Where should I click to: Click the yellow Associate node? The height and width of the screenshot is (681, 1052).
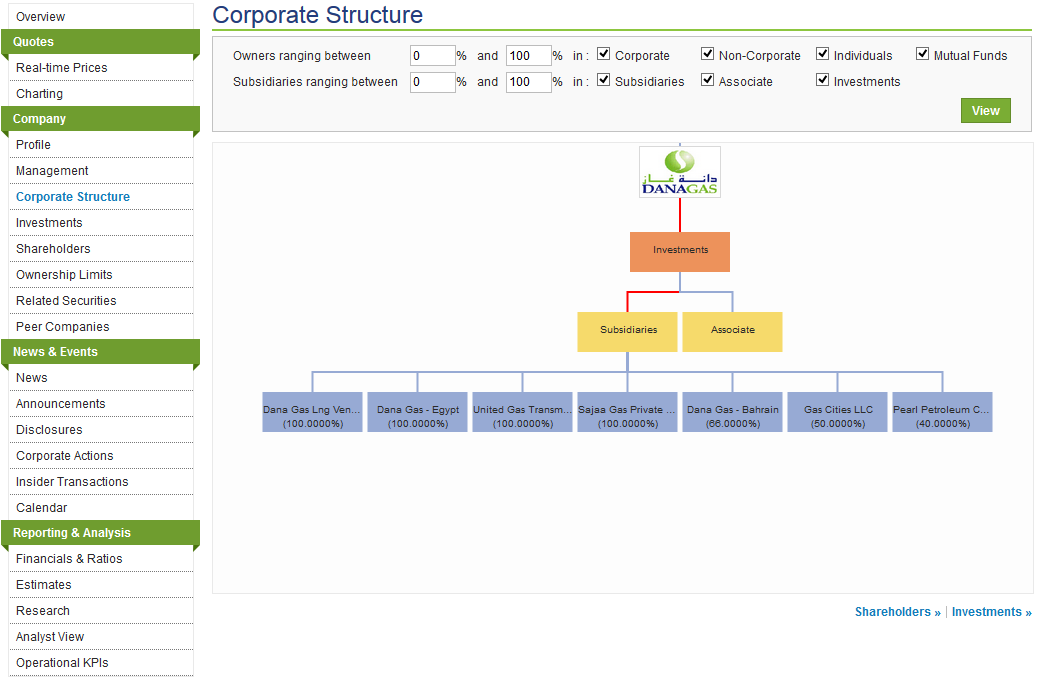tap(733, 331)
